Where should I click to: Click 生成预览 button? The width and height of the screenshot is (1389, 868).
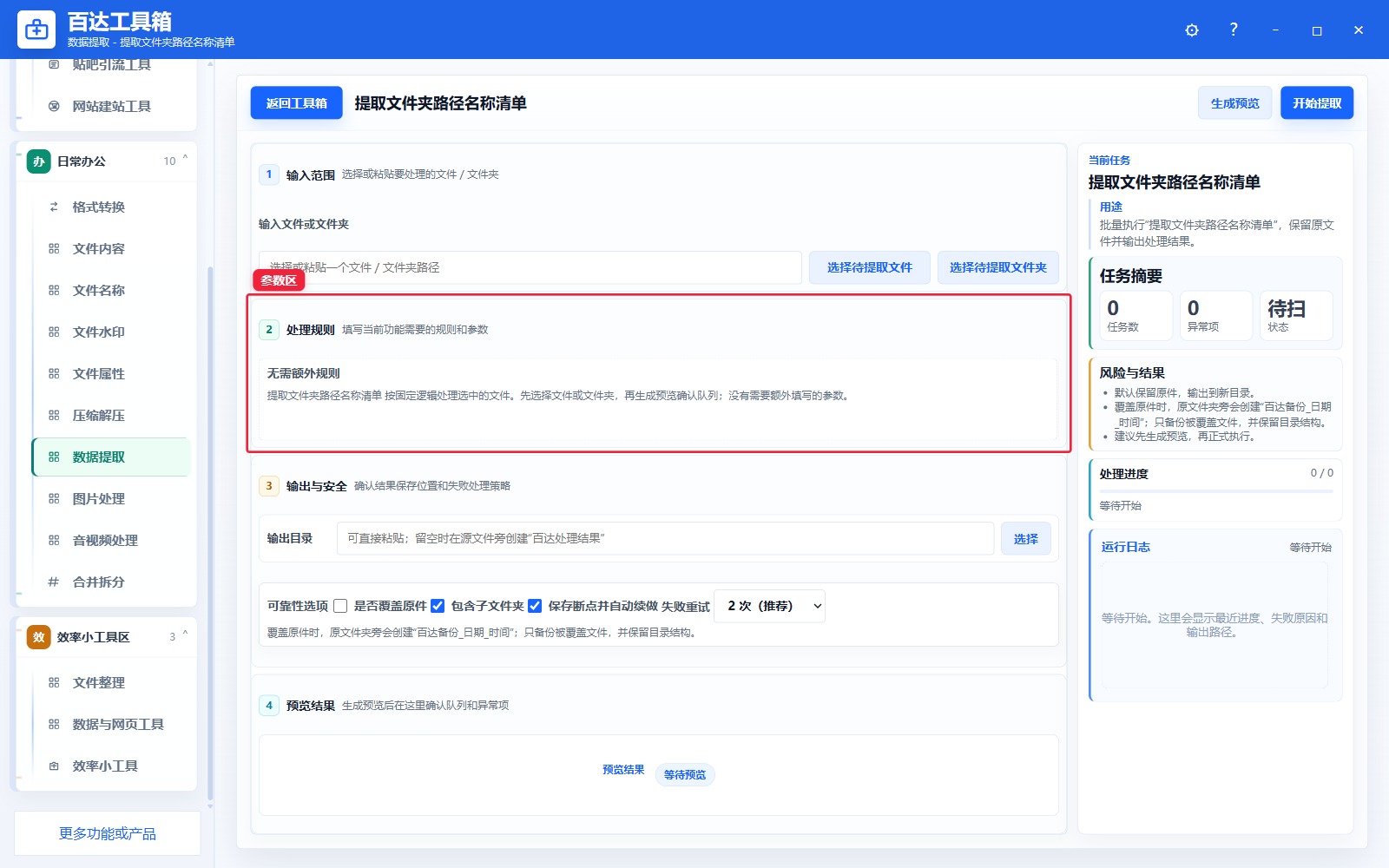pyautogui.click(x=1234, y=103)
